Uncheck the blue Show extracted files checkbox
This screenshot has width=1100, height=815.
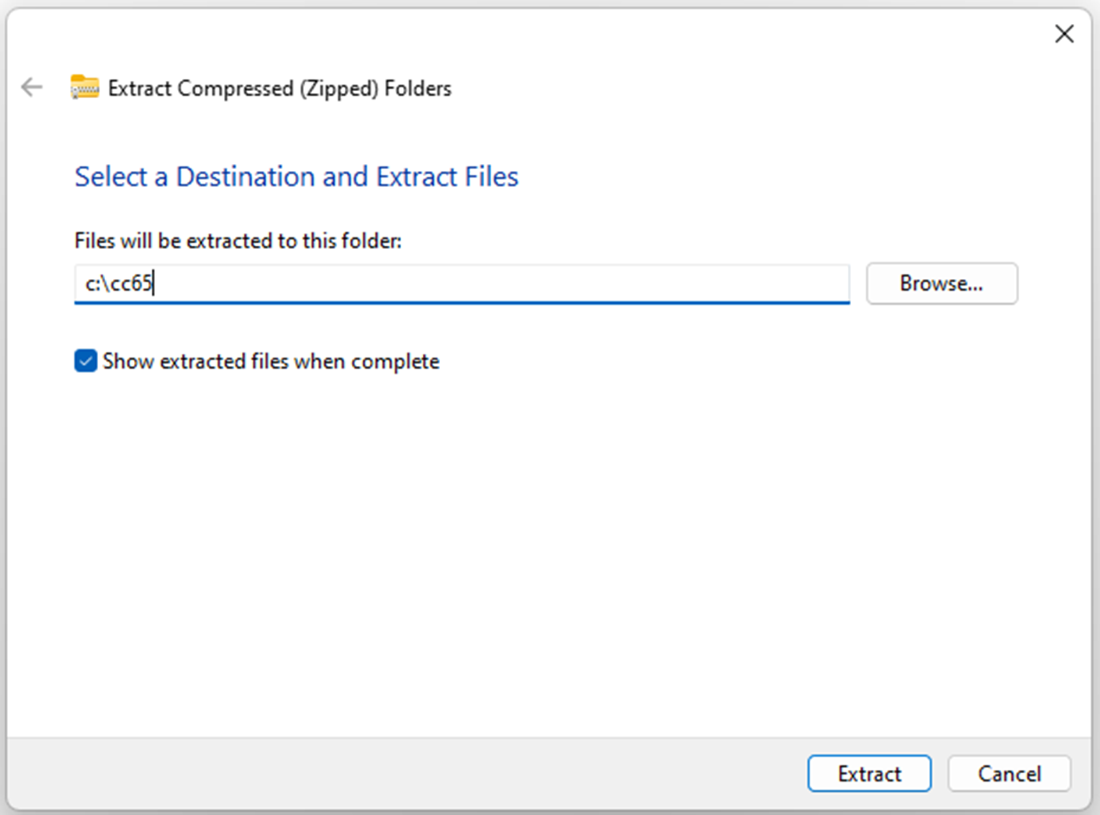[86, 361]
